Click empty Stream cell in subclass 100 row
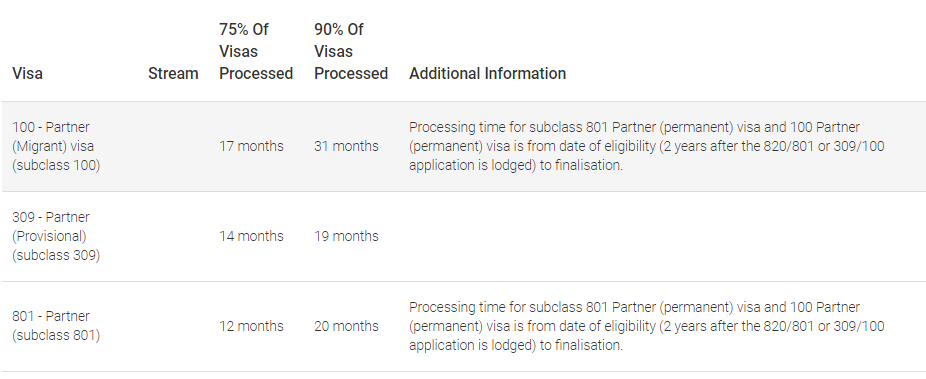 [173, 146]
